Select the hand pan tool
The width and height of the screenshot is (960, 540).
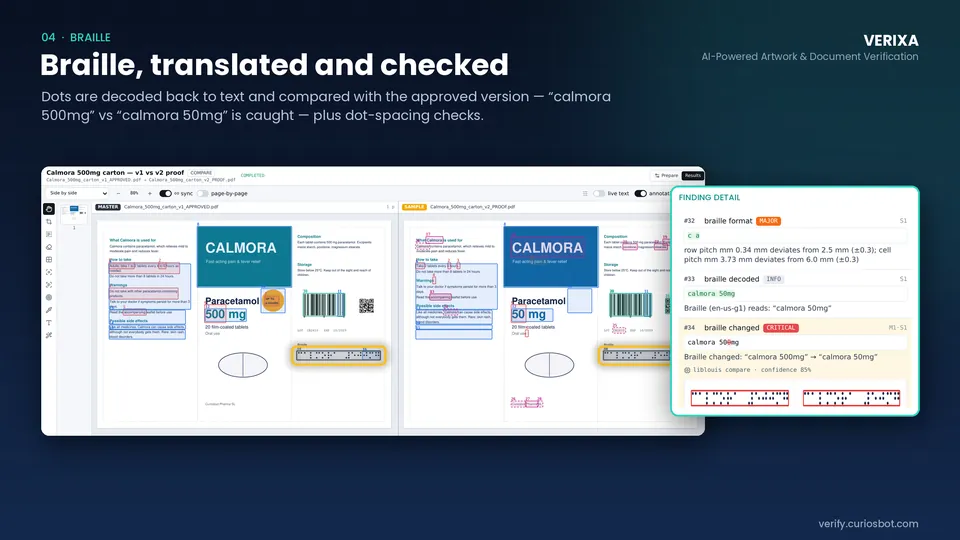[x=49, y=209]
